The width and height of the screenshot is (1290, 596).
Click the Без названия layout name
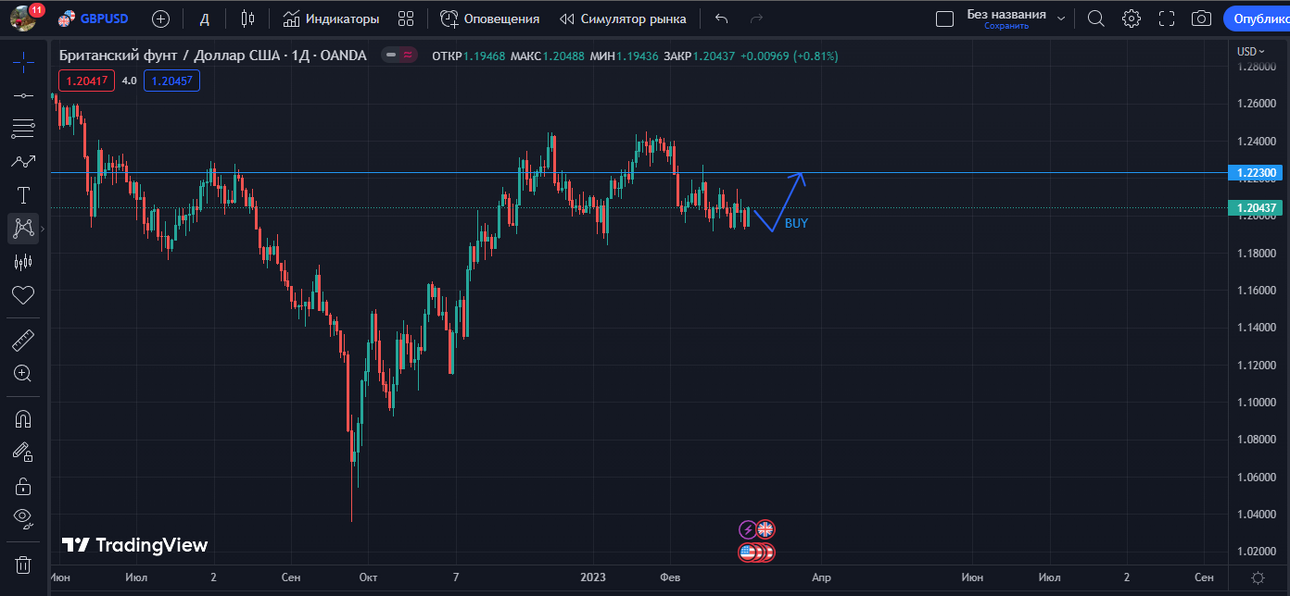pyautogui.click(x=1006, y=14)
